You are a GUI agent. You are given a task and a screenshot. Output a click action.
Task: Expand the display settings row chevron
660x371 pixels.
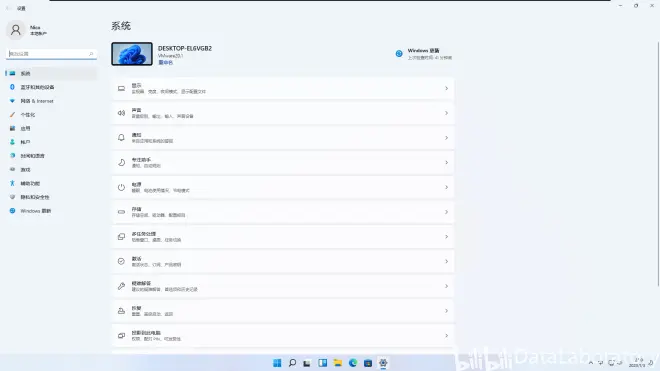pyautogui.click(x=446, y=88)
